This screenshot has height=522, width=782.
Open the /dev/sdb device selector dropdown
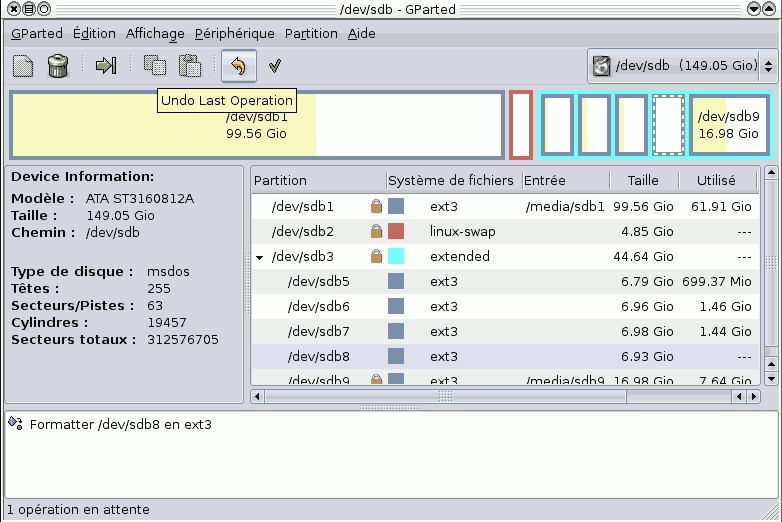682,67
